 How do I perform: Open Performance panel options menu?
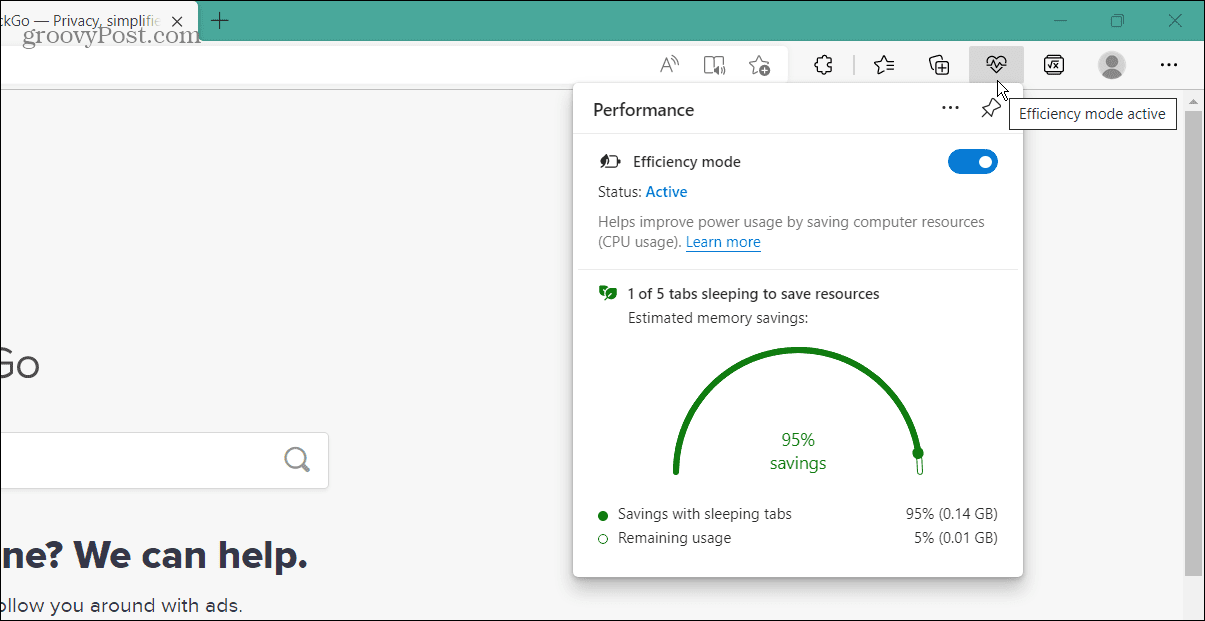pyautogui.click(x=949, y=108)
